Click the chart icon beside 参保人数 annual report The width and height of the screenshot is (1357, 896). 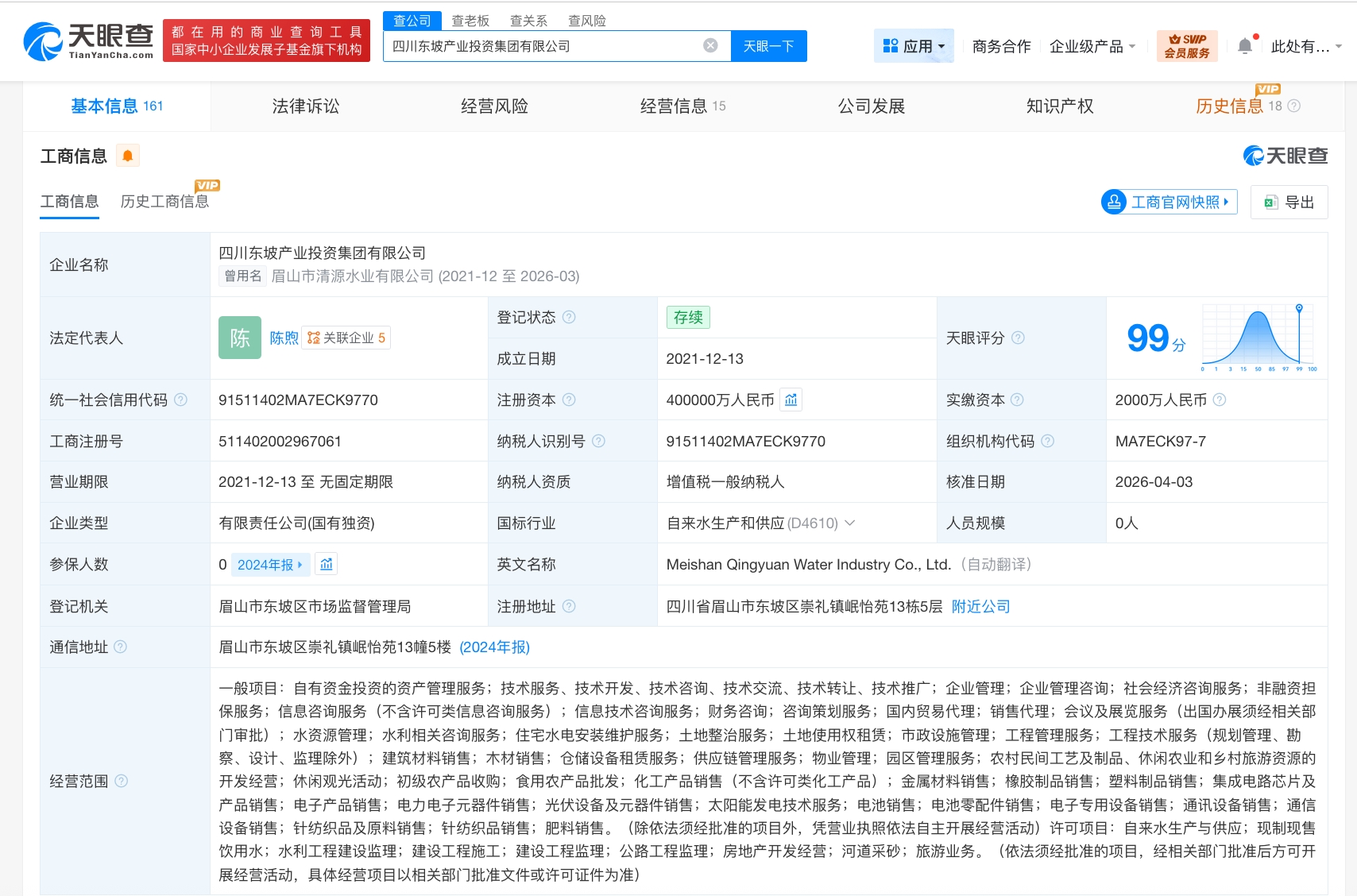point(325,564)
